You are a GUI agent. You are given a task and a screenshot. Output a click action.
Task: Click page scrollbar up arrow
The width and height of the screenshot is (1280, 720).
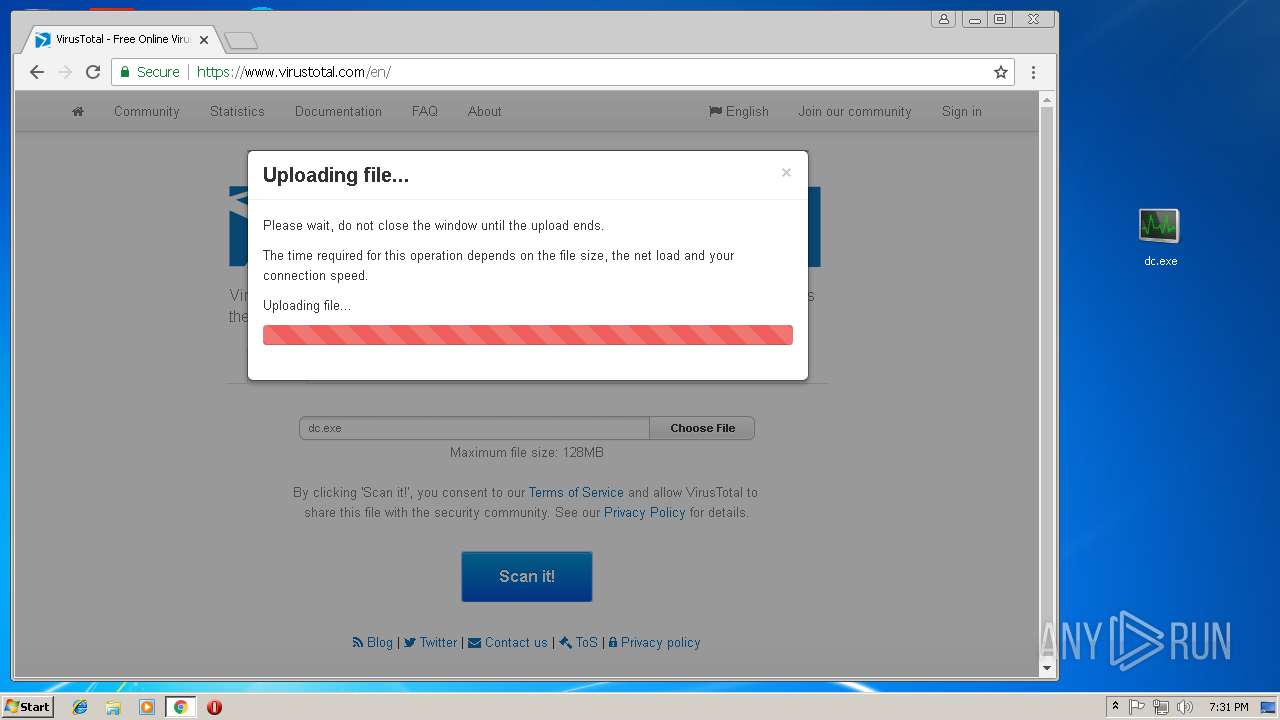1047,100
